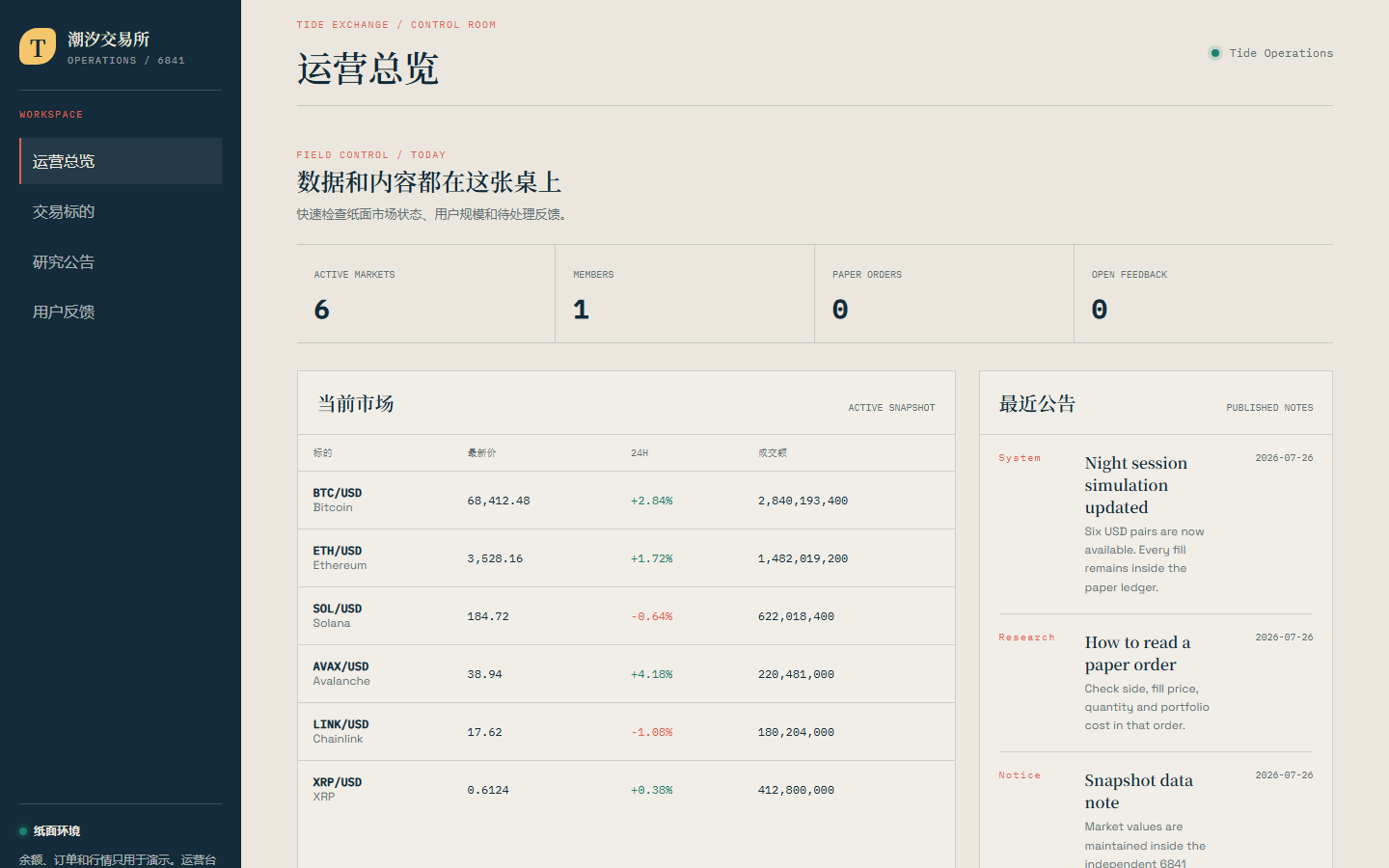The height and width of the screenshot is (868, 1389).
Task: Click ETH price 3,528.16
Action: (x=495, y=558)
